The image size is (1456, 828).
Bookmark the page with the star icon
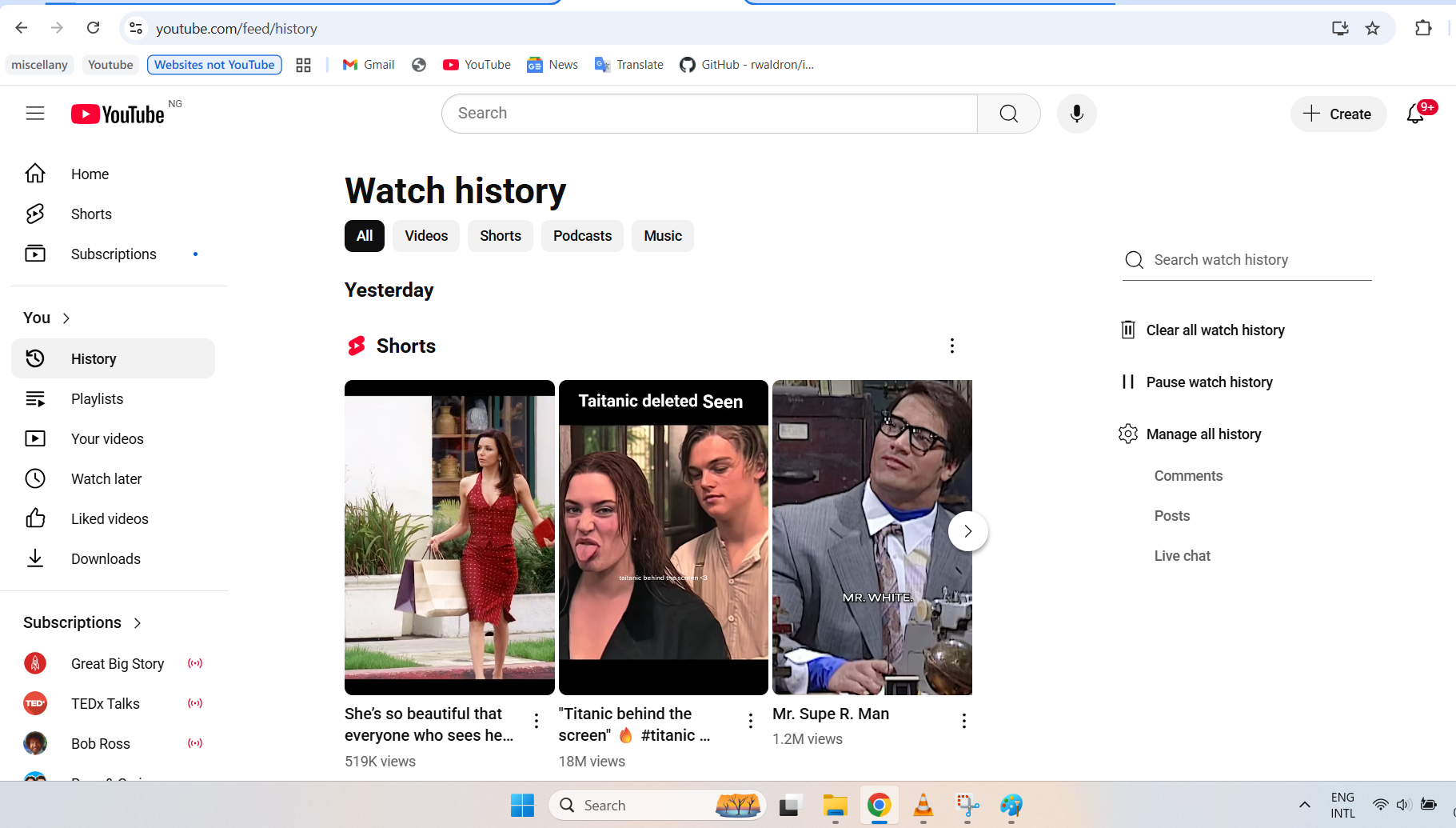coord(1373,28)
